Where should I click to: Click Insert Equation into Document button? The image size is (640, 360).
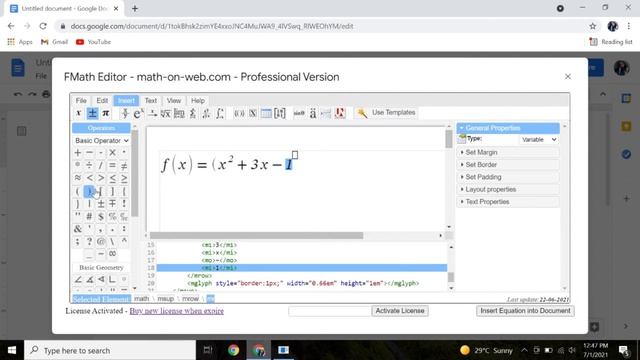tap(525, 311)
